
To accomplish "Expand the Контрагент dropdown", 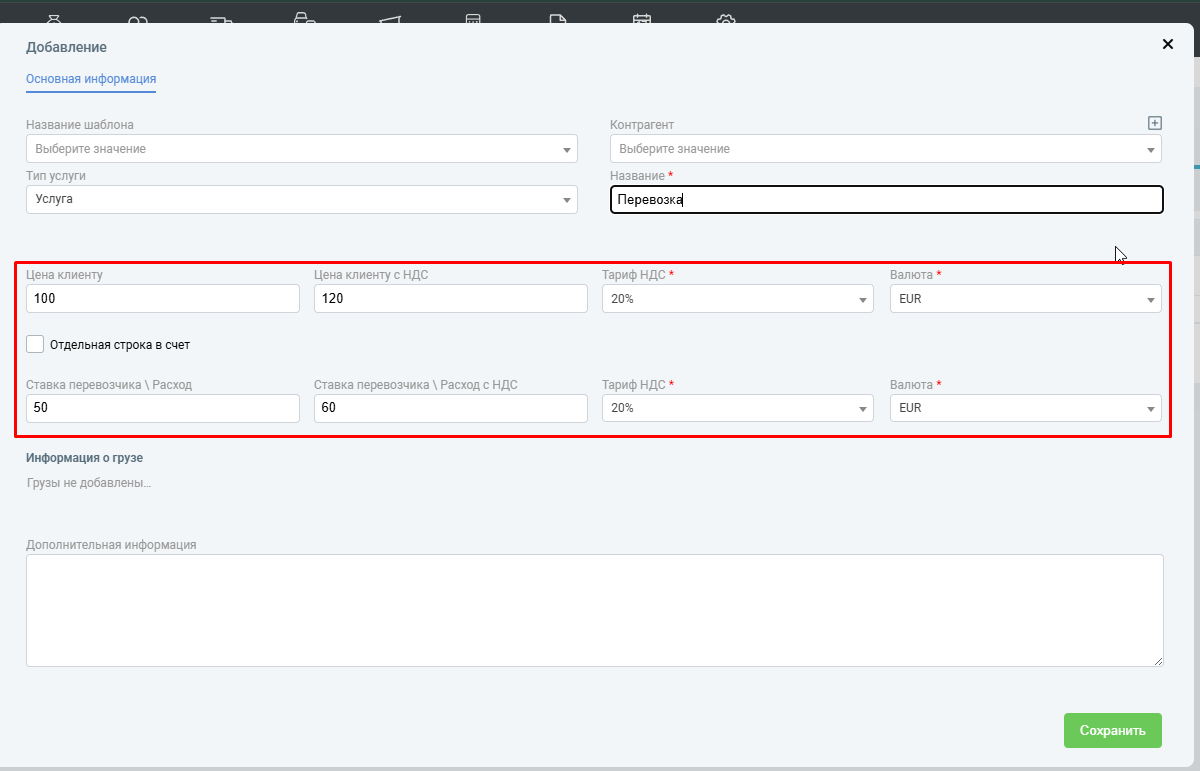I will pos(885,149).
